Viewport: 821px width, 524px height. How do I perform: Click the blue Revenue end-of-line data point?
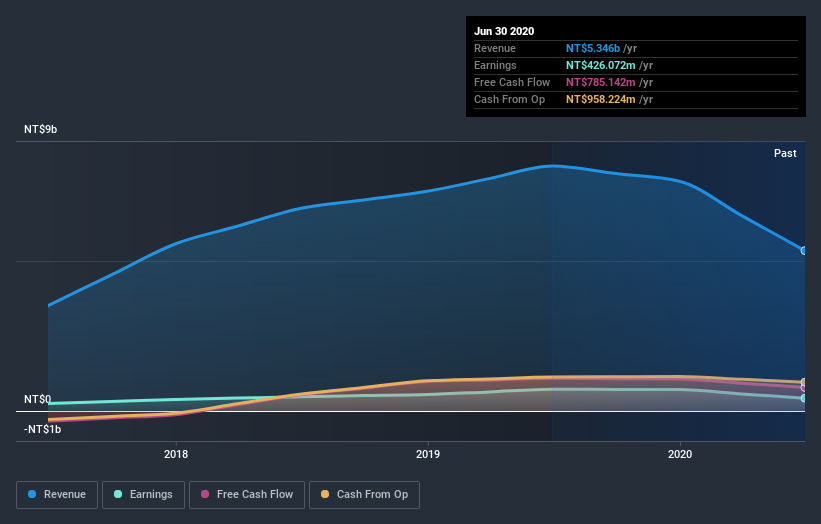pos(804,251)
